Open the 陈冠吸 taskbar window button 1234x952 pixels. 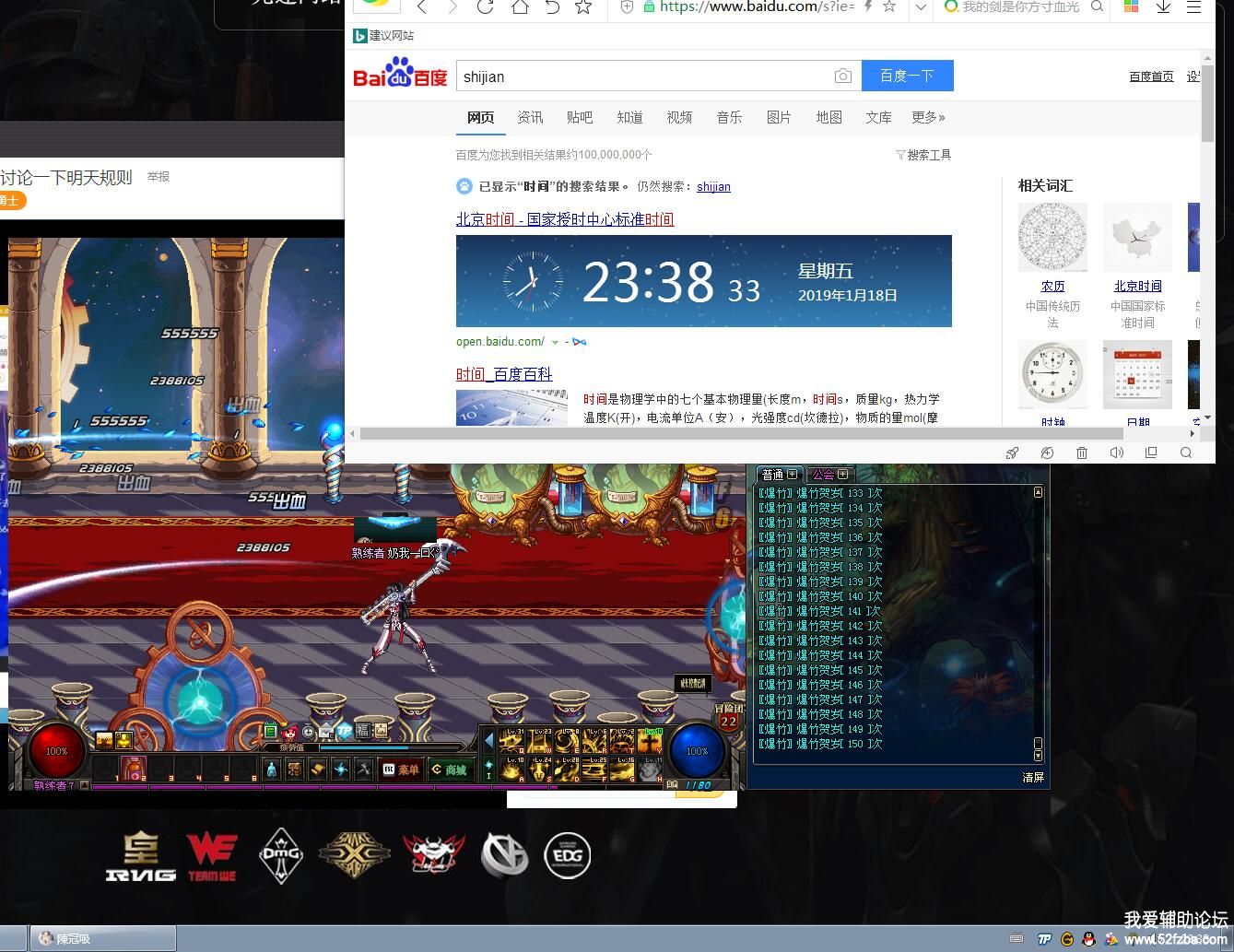(103, 938)
